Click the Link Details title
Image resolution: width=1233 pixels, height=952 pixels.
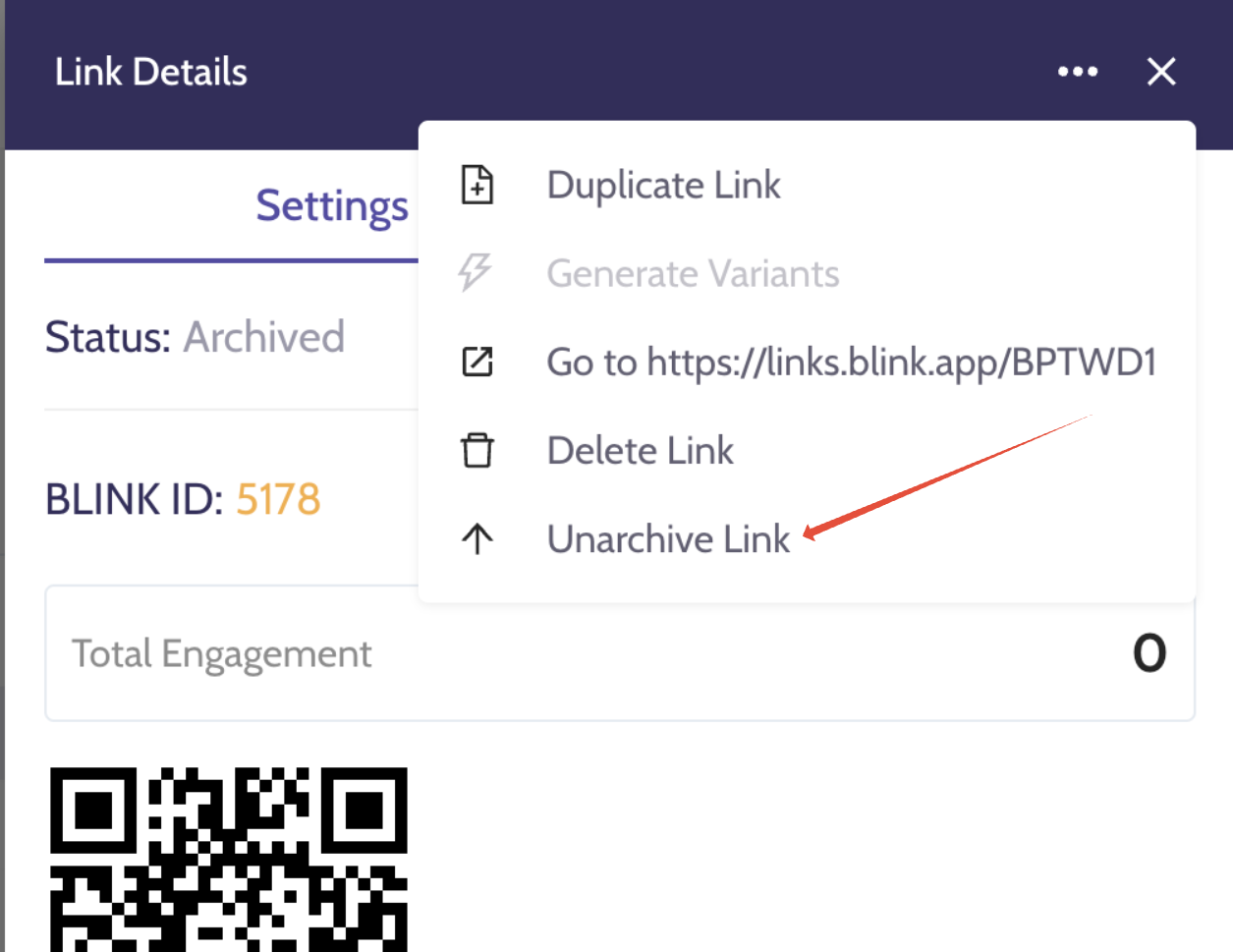tap(151, 72)
